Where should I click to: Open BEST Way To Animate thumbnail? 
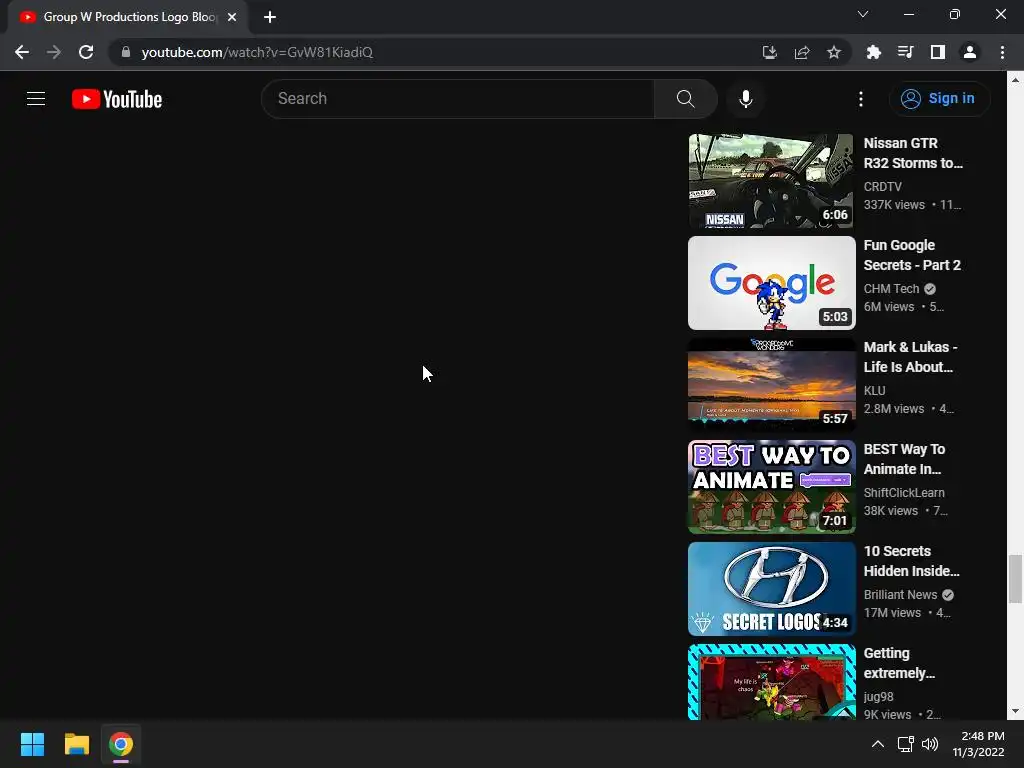pos(771,487)
